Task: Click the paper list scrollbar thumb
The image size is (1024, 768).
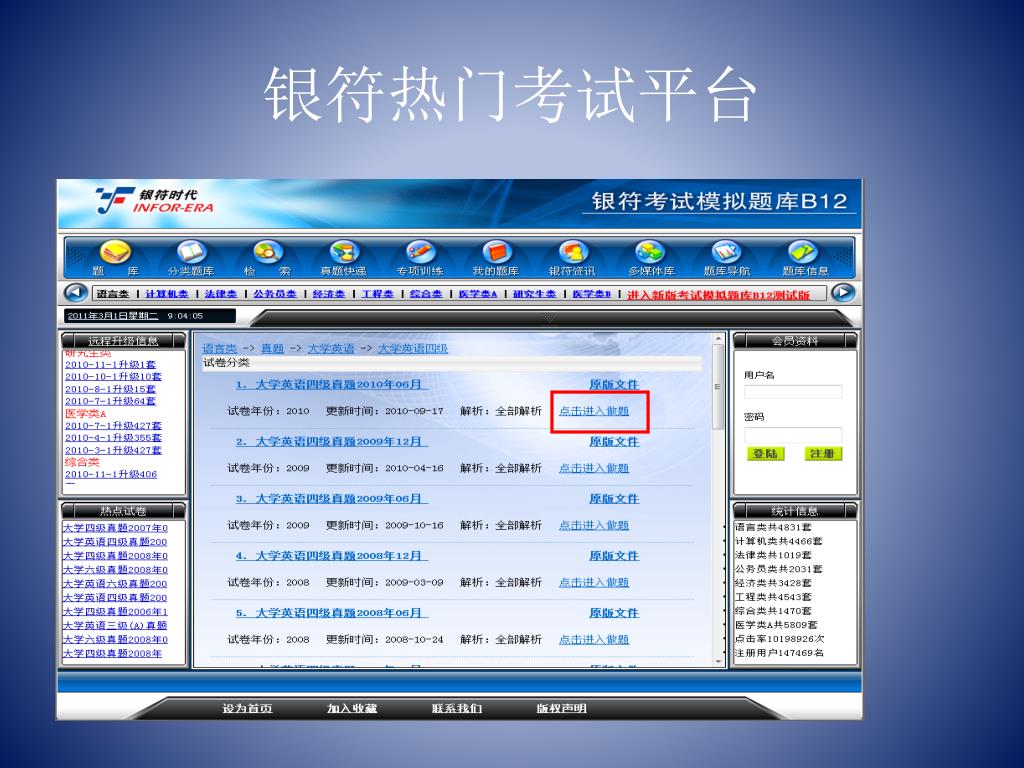Action: tap(718, 387)
